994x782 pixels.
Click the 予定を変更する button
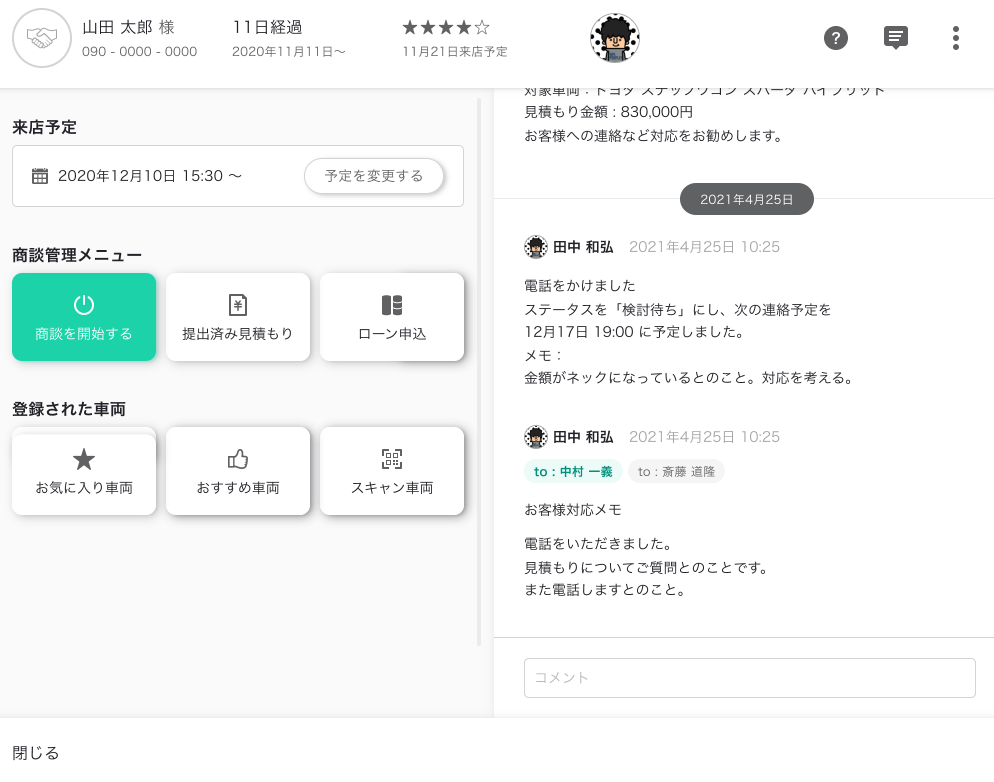(374, 175)
